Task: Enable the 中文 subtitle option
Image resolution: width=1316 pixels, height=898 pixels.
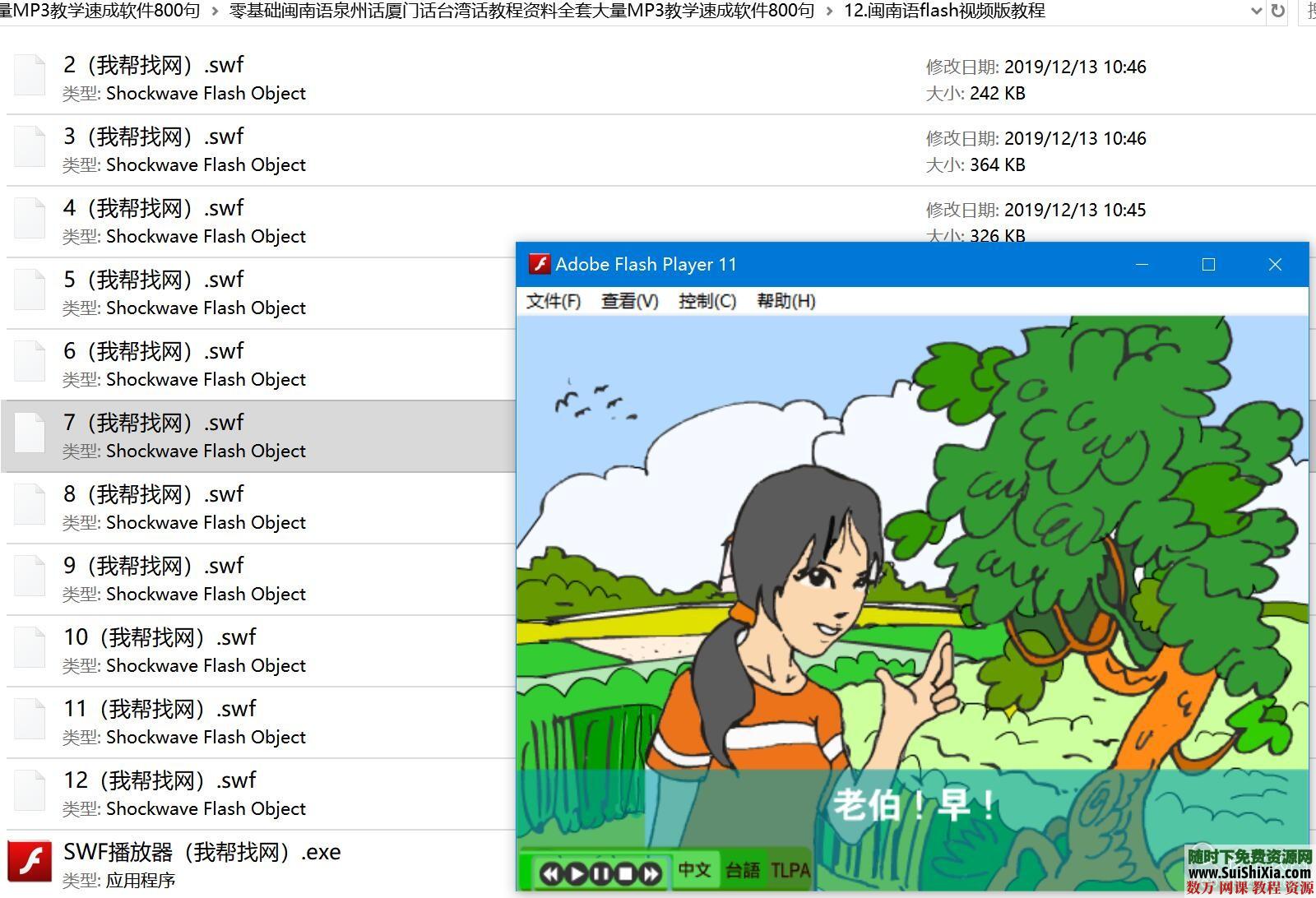Action: 695,869
